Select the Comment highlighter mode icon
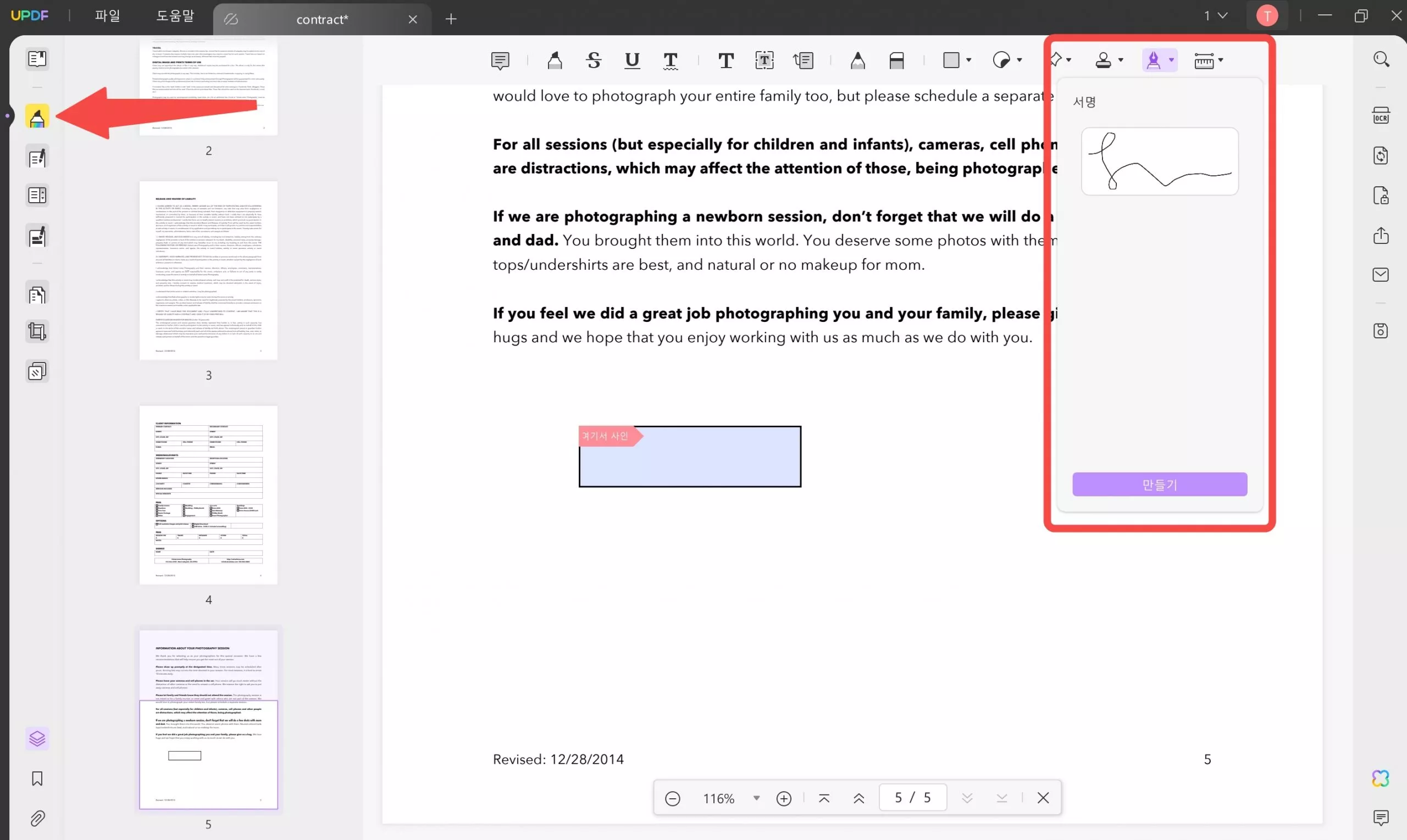The image size is (1407, 840). pos(37,117)
